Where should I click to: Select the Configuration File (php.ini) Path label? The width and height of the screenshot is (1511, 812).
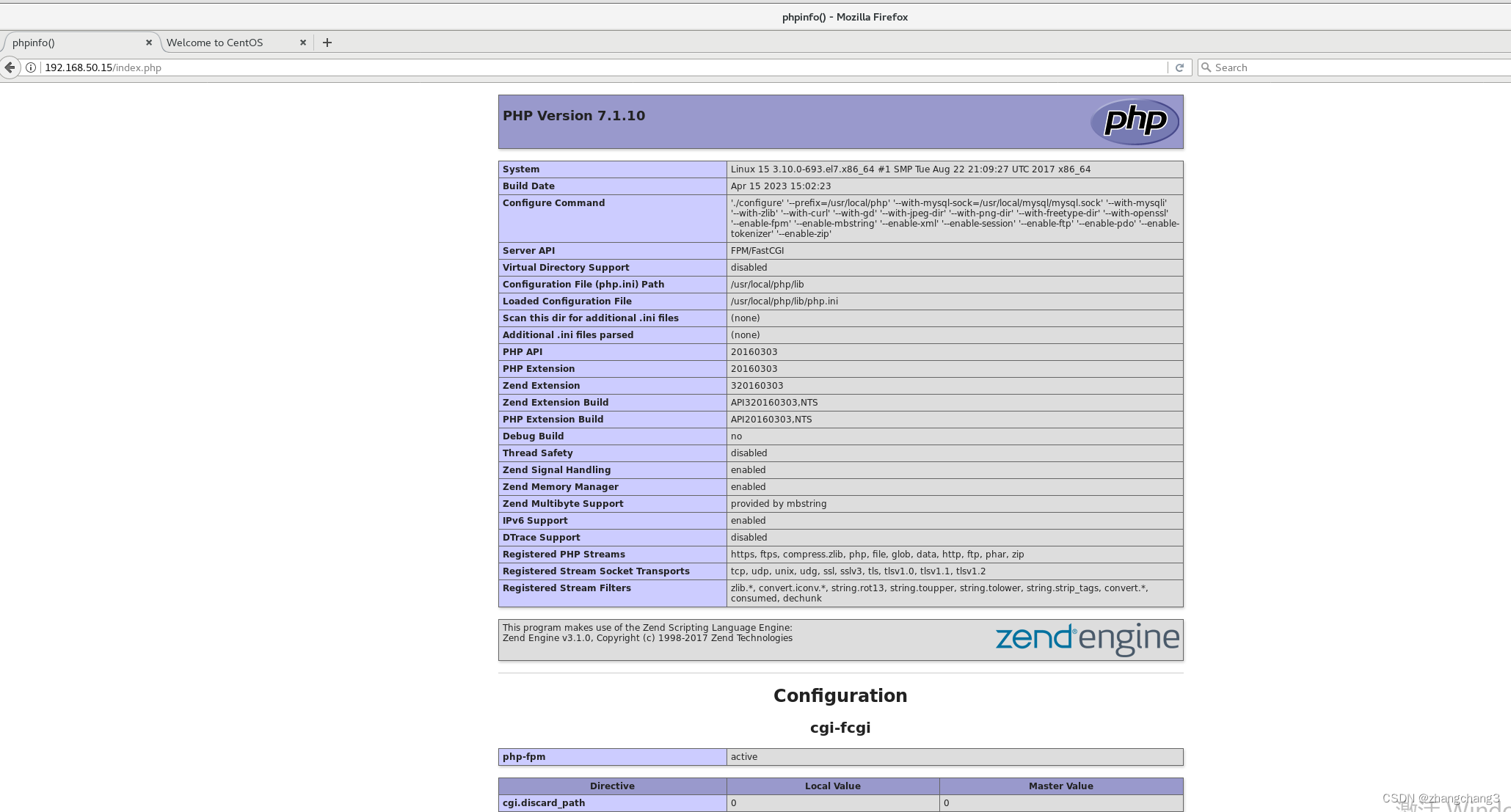point(583,285)
